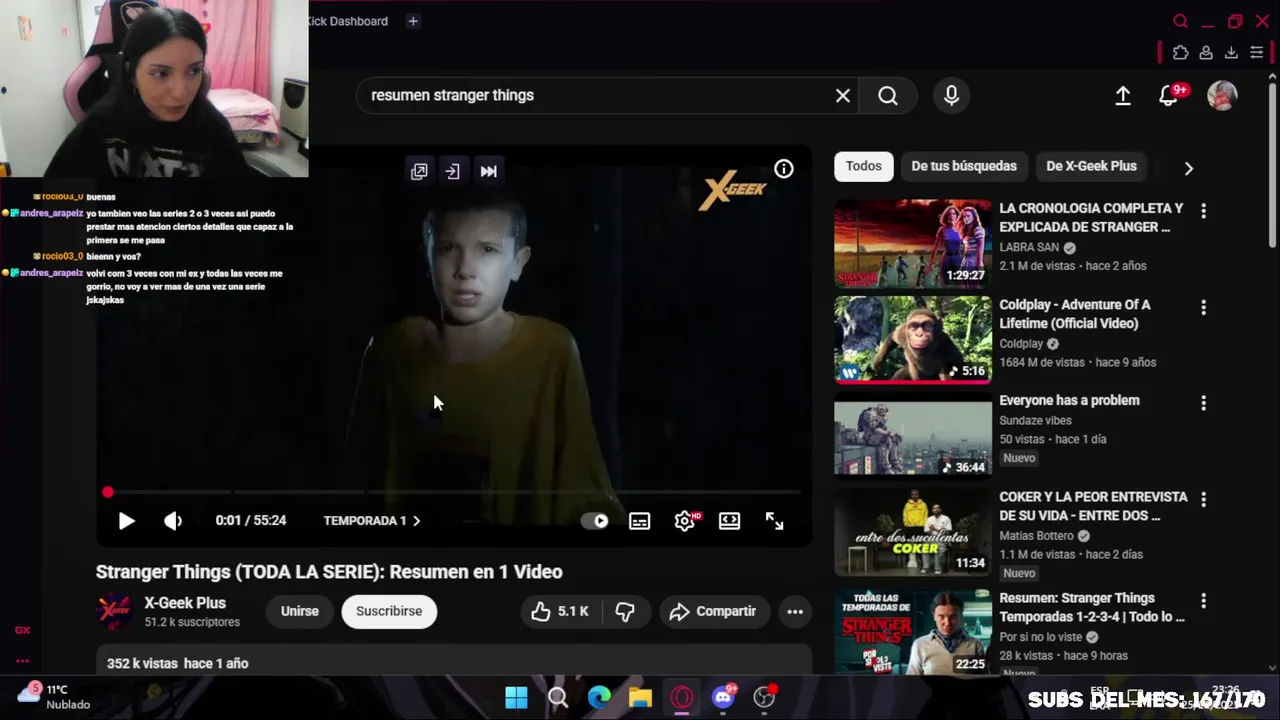Click the red playhead dot on timeline

coord(107,492)
